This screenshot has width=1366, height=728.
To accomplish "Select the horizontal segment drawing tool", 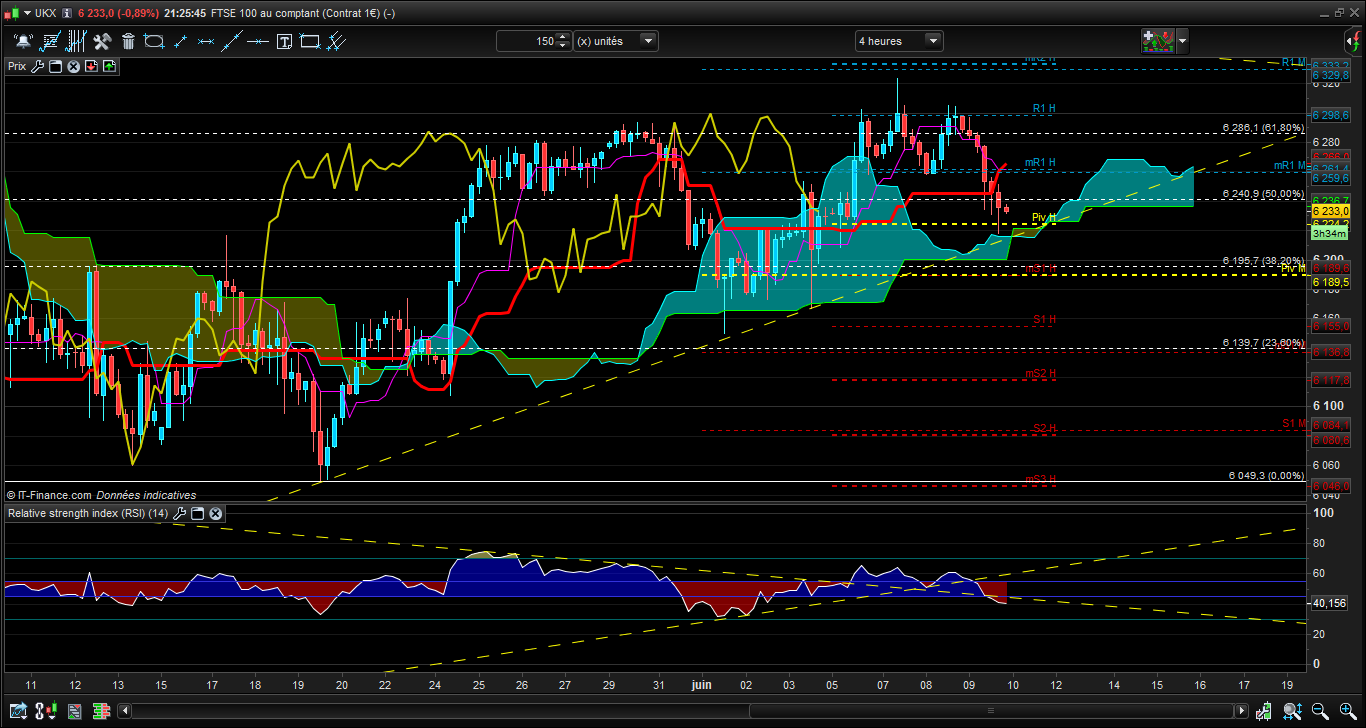I will point(207,41).
